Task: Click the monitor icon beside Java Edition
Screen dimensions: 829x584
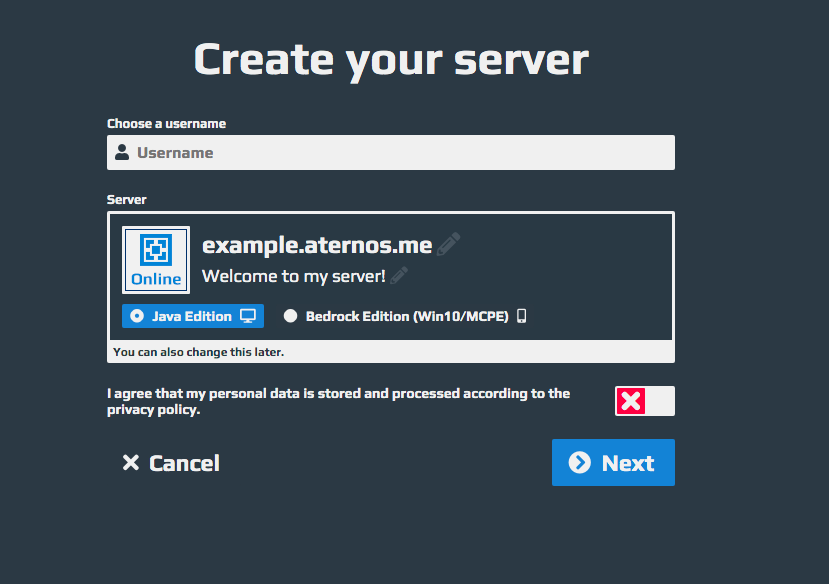Action: [248, 316]
